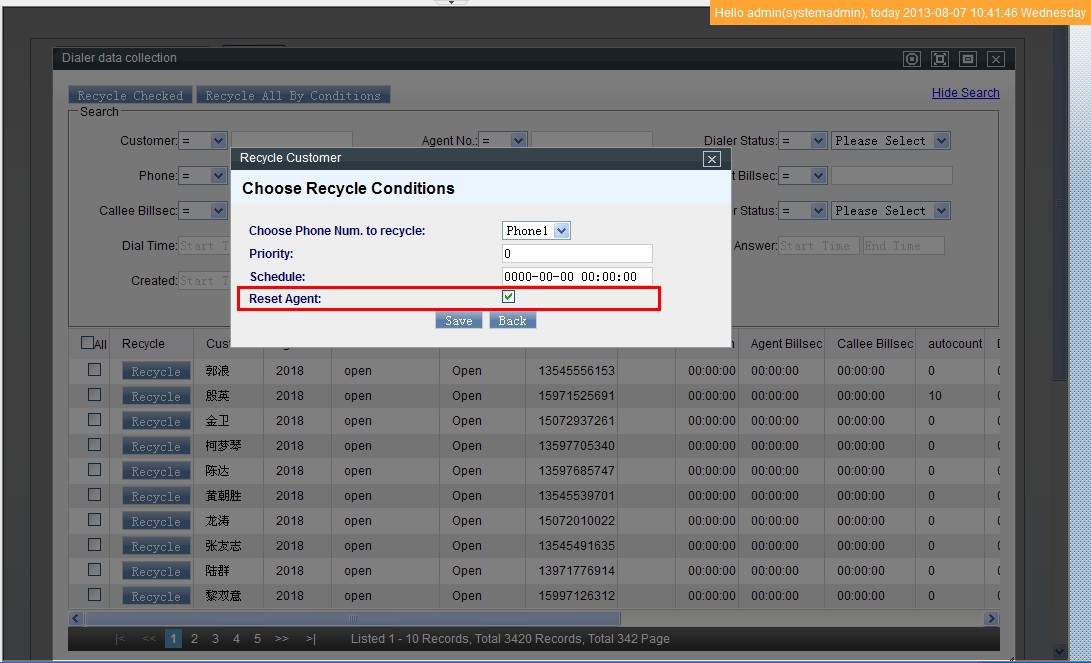Click the Save button in the dialog
Screen dimensions: 1091x663
coord(459,321)
